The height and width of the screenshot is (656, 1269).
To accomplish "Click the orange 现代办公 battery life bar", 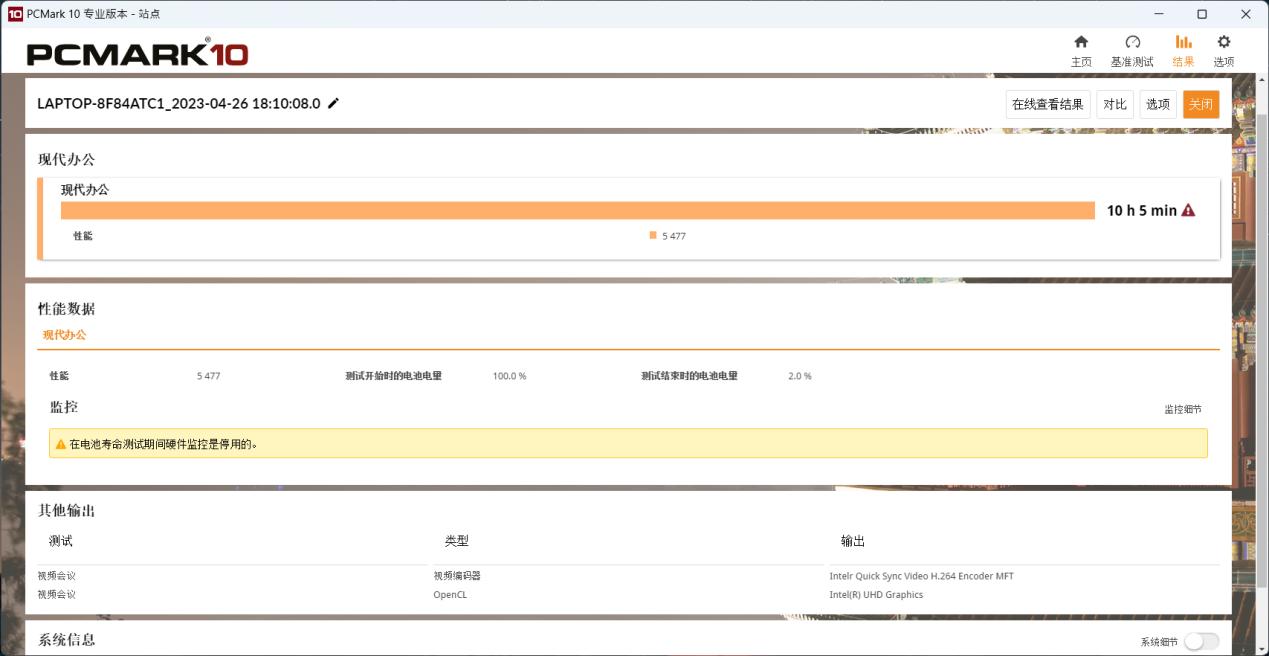I will (x=578, y=210).
